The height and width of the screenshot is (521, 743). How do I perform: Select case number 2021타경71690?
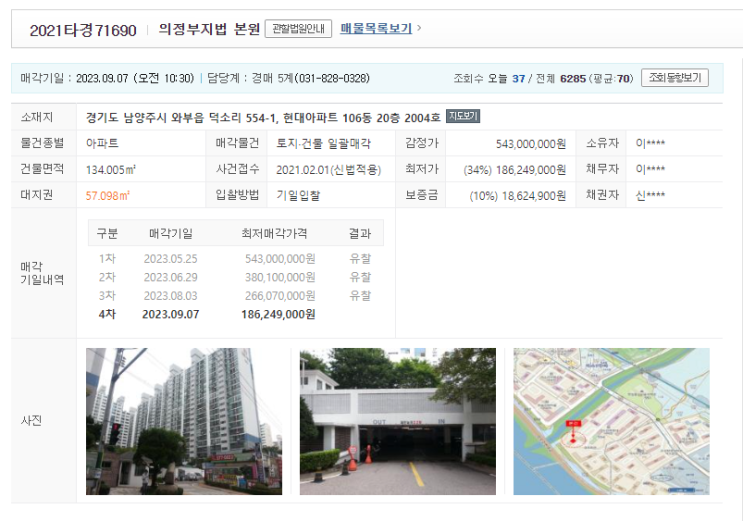83,30
